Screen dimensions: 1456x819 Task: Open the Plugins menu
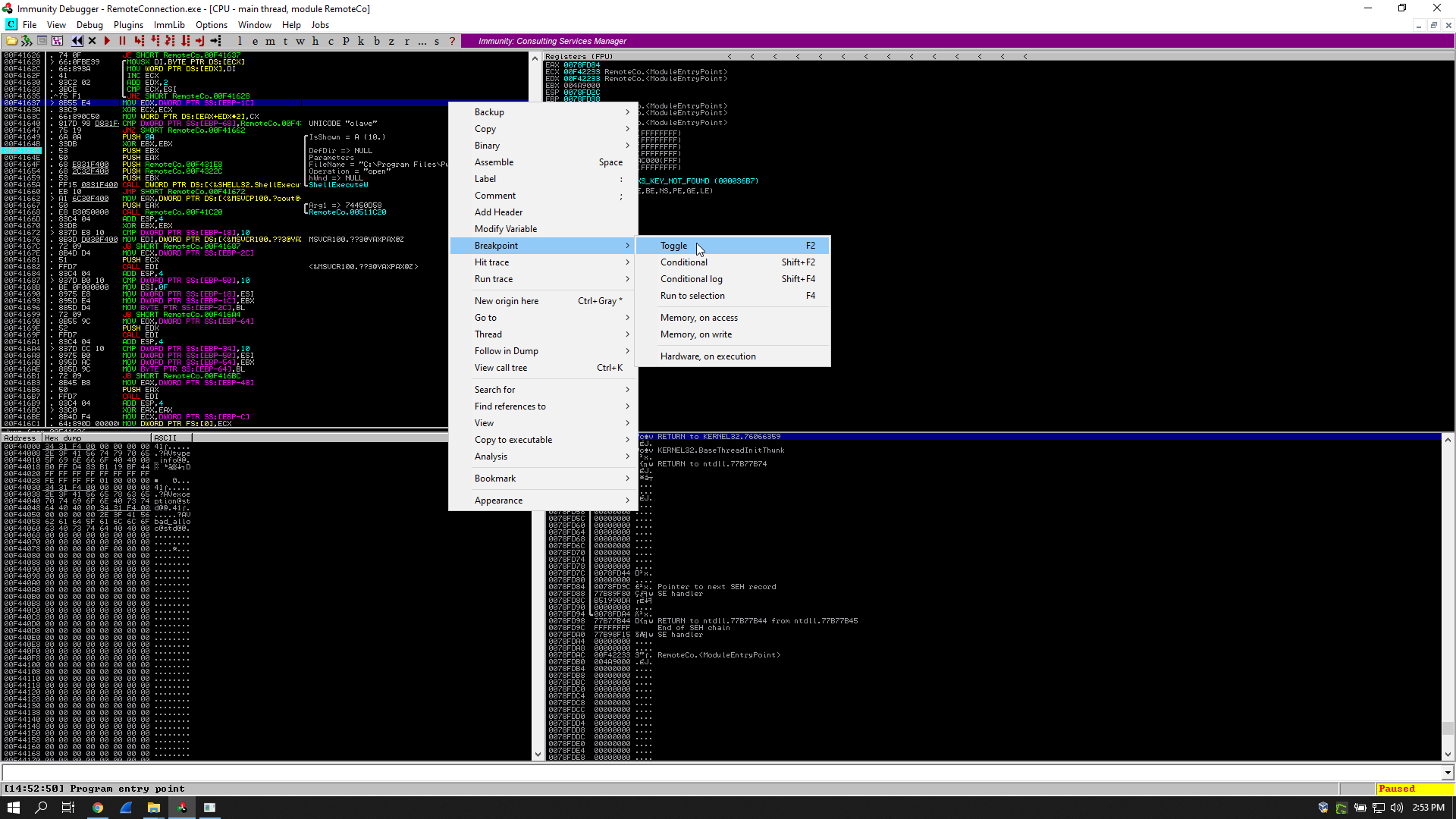pyautogui.click(x=128, y=25)
